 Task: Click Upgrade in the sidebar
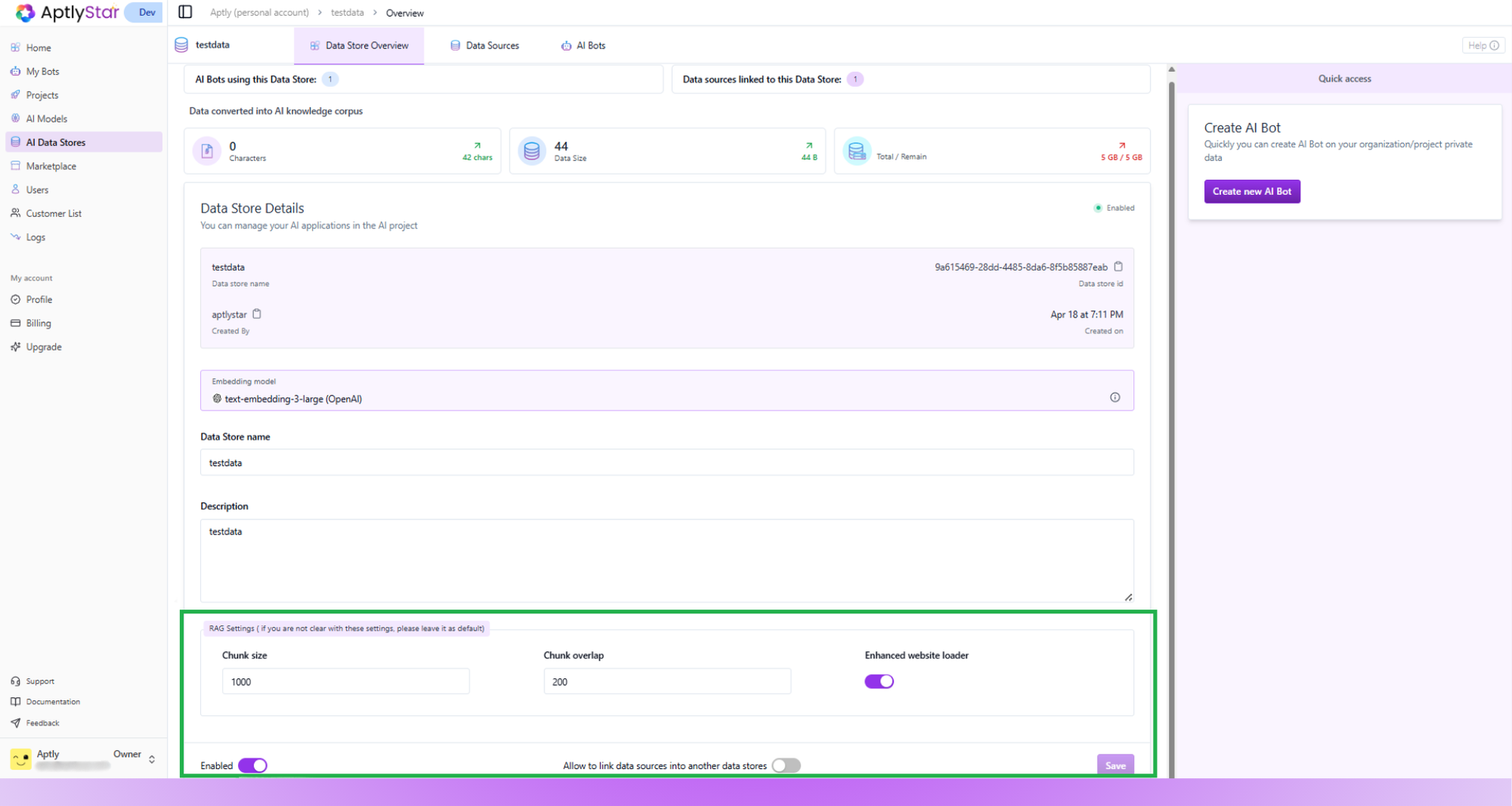pos(44,347)
